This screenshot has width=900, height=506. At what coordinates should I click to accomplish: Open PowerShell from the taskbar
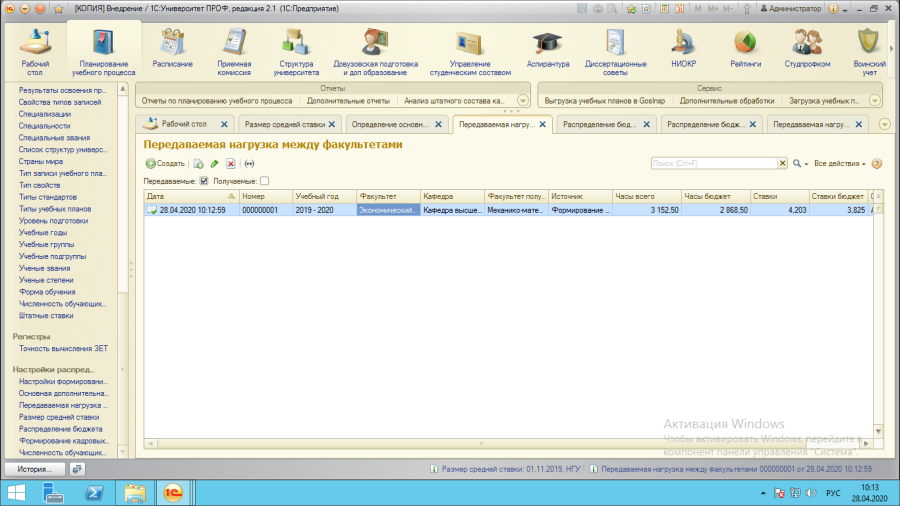coord(94,493)
